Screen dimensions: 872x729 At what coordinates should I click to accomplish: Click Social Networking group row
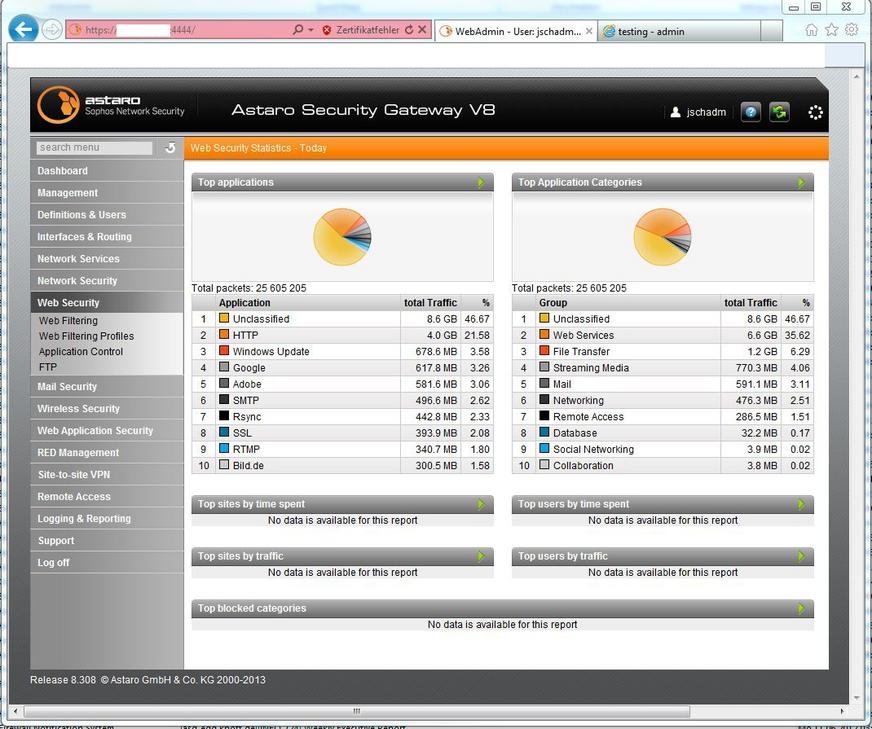pyautogui.click(x=662, y=449)
